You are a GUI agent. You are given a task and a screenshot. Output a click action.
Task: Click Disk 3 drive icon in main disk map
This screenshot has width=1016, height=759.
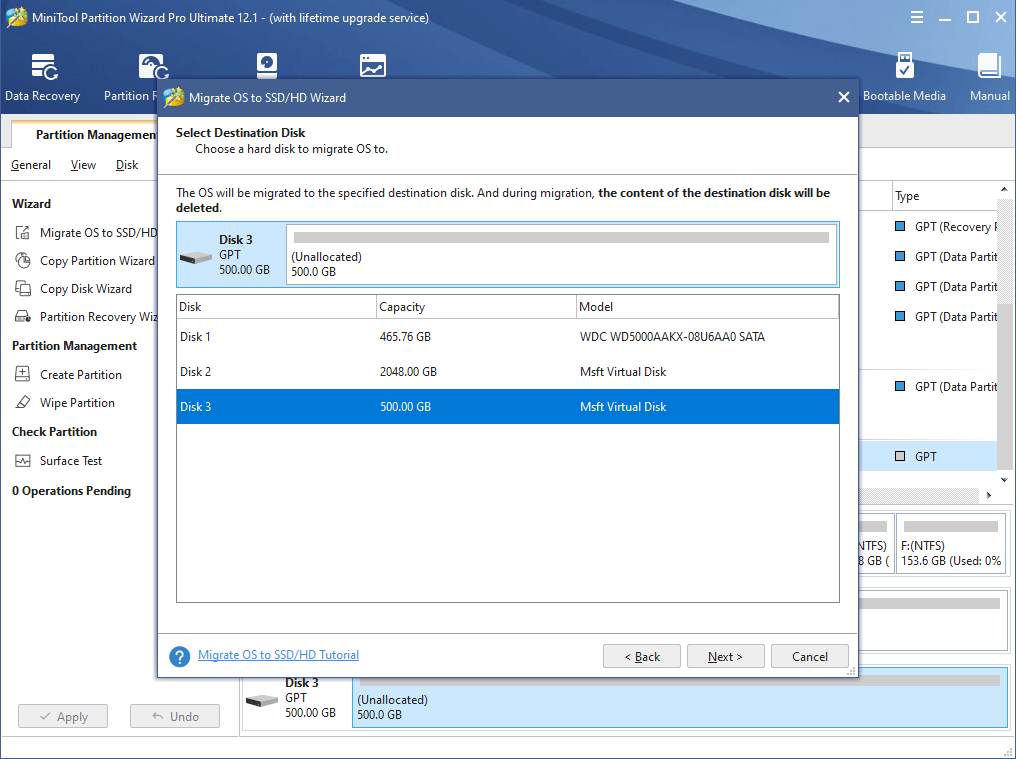(262, 701)
